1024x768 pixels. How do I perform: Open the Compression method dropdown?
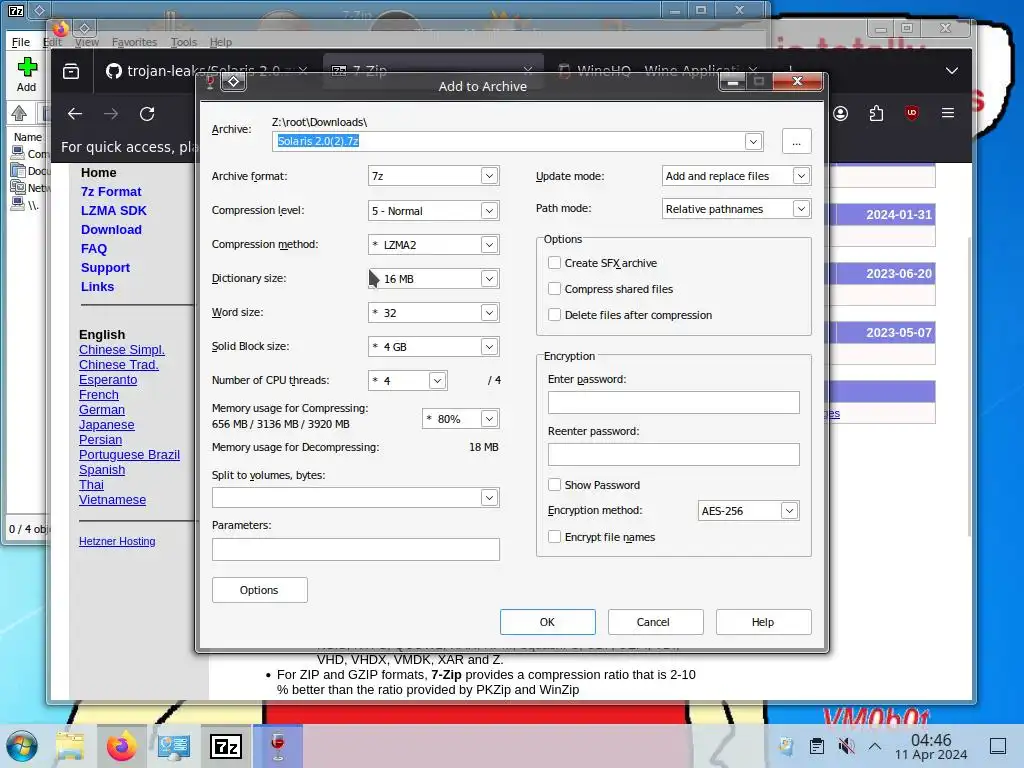click(x=489, y=244)
